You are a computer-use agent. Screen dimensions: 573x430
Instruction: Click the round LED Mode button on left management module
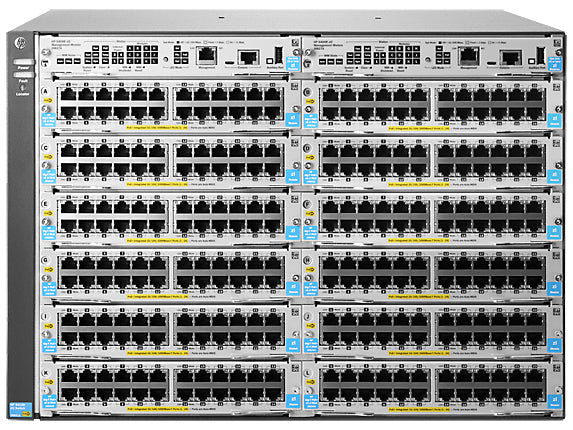[166, 59]
